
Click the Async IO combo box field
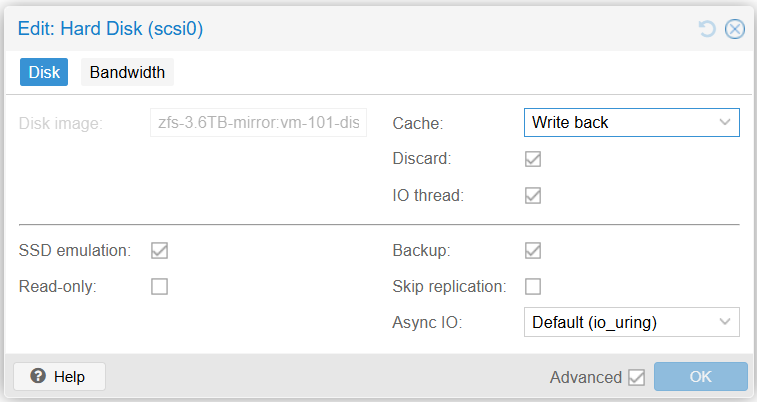coord(618,322)
